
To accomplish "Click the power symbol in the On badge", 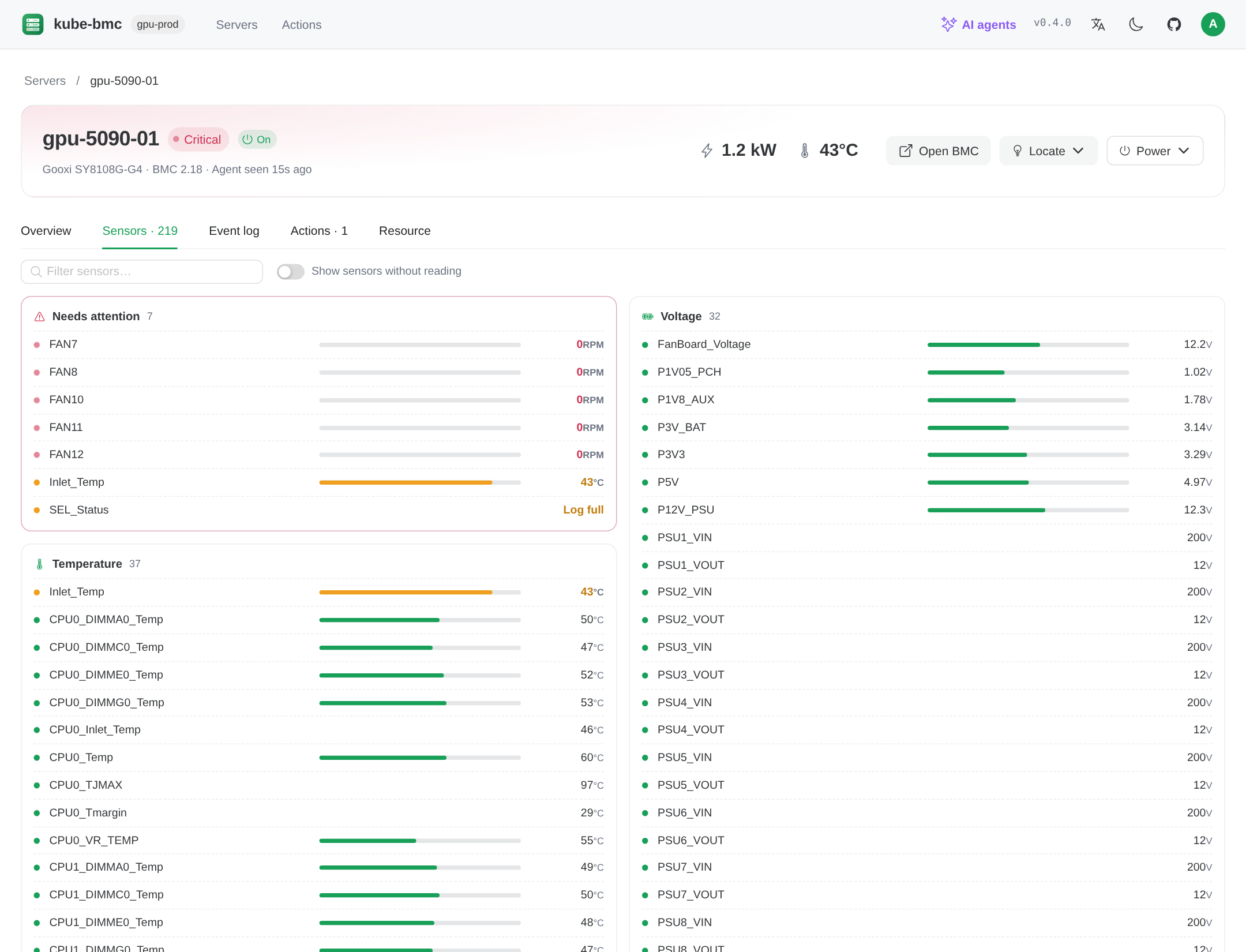I will coord(247,140).
